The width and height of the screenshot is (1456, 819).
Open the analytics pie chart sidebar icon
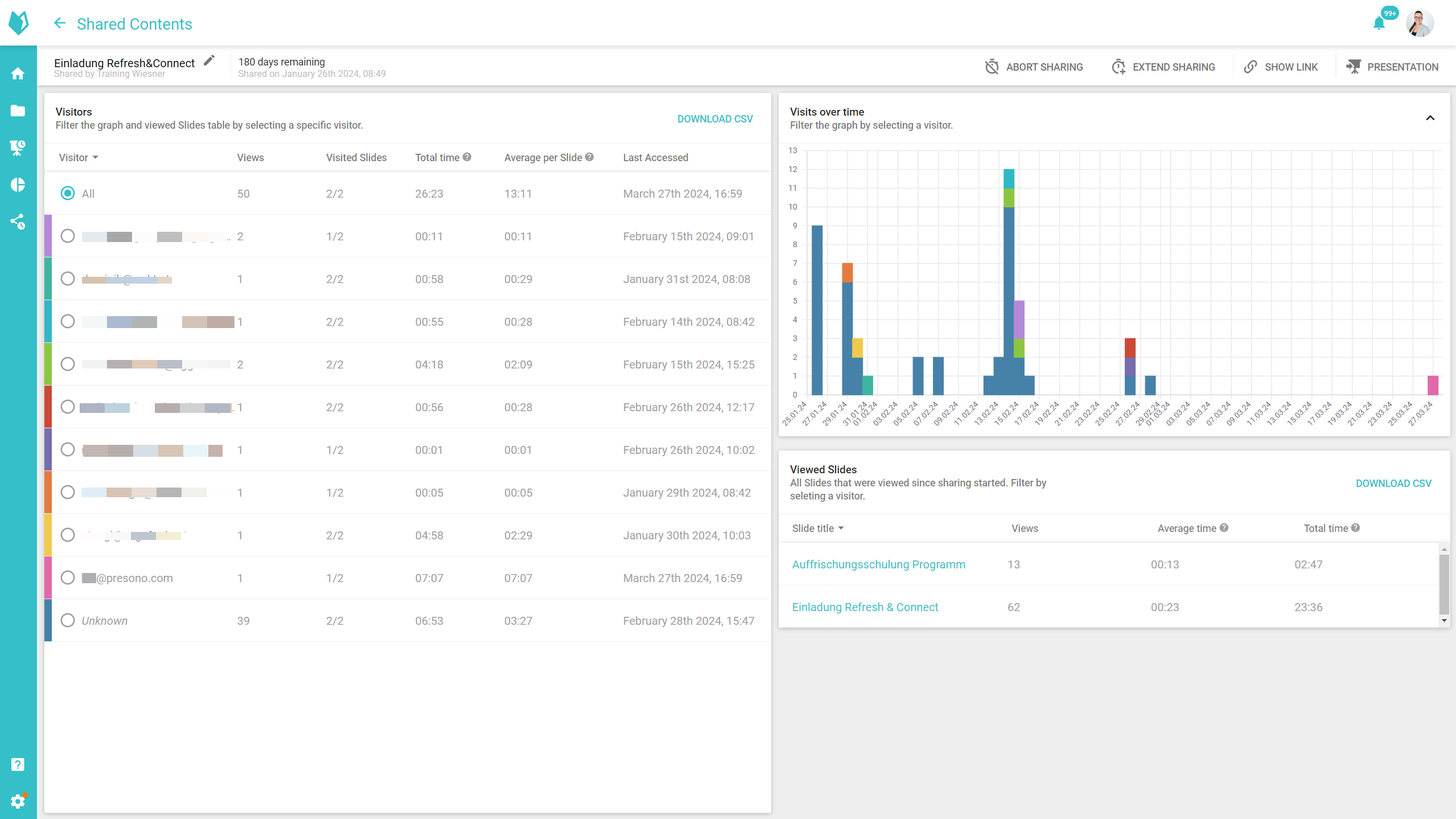coord(18,185)
